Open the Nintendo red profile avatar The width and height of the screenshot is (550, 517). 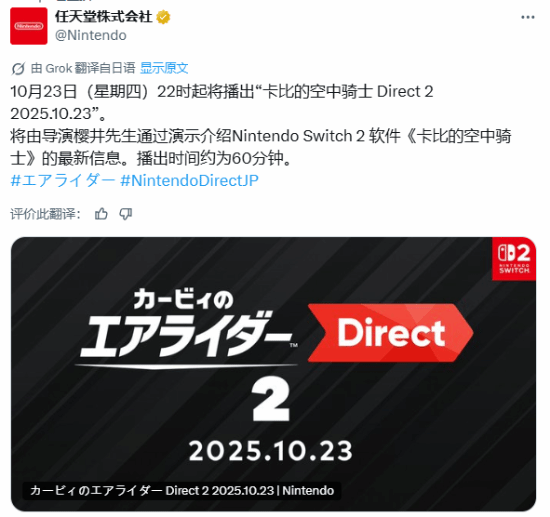pos(29,26)
